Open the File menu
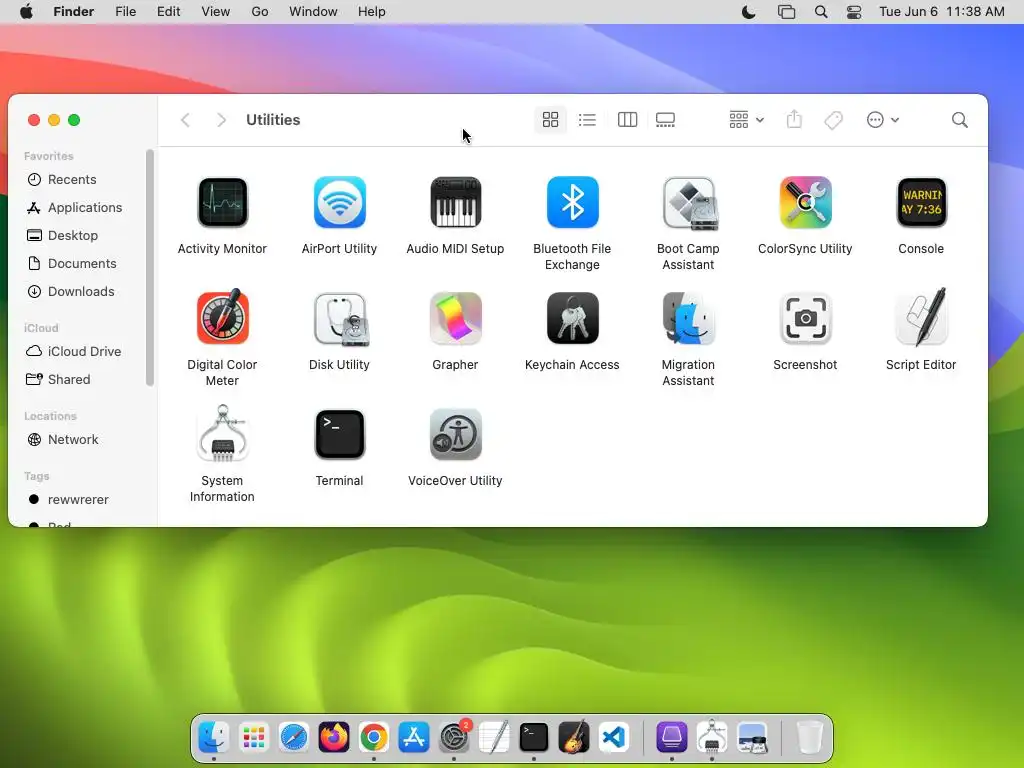 (x=125, y=12)
